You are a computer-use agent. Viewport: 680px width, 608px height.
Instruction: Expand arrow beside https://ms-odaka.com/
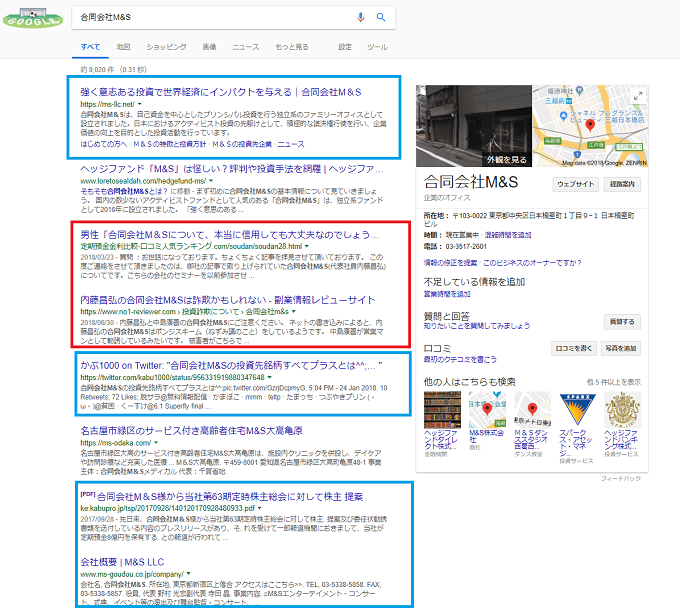coord(156,443)
